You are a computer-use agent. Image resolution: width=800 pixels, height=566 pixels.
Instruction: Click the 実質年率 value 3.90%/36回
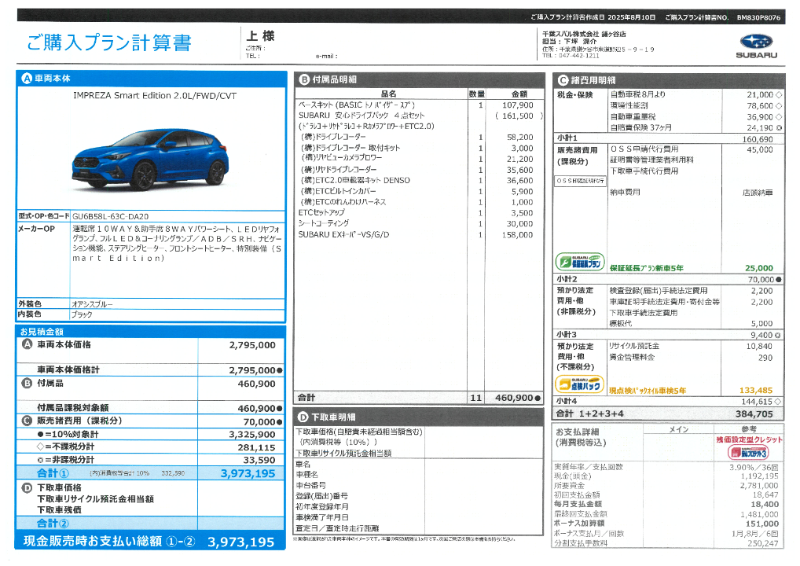coord(754,467)
